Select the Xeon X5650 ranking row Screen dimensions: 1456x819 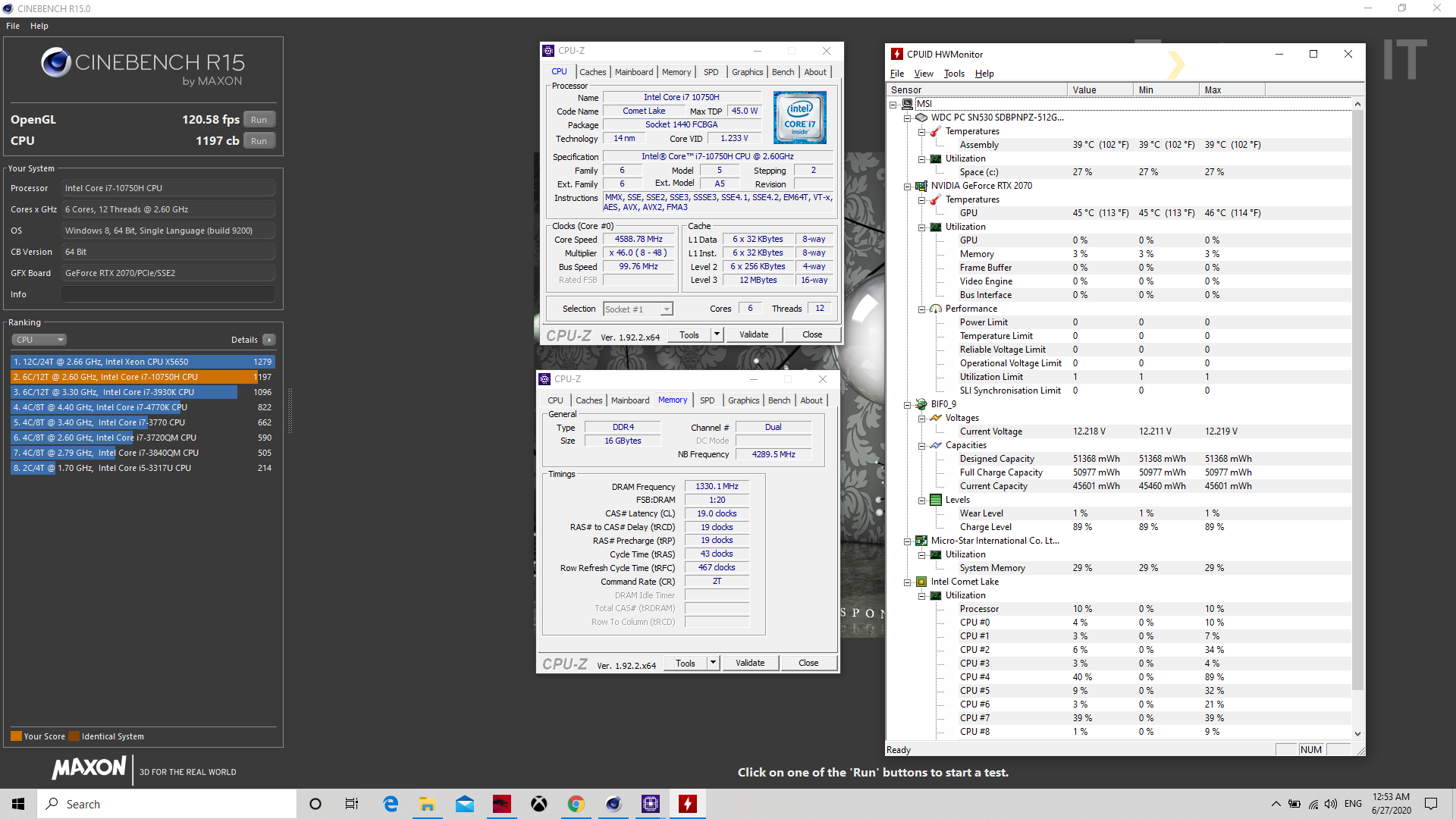(x=142, y=362)
